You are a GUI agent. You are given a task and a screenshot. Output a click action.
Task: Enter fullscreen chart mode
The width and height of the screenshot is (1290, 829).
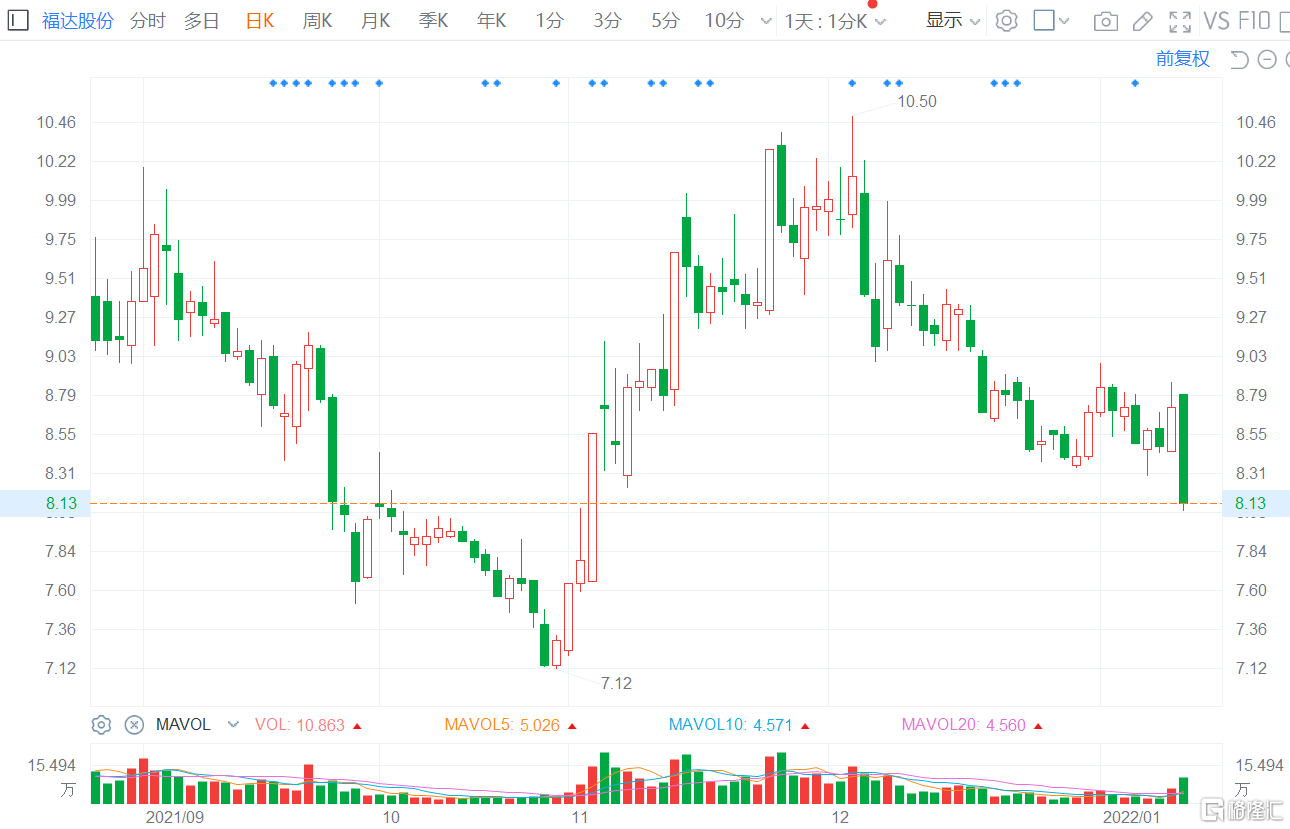tap(1180, 21)
